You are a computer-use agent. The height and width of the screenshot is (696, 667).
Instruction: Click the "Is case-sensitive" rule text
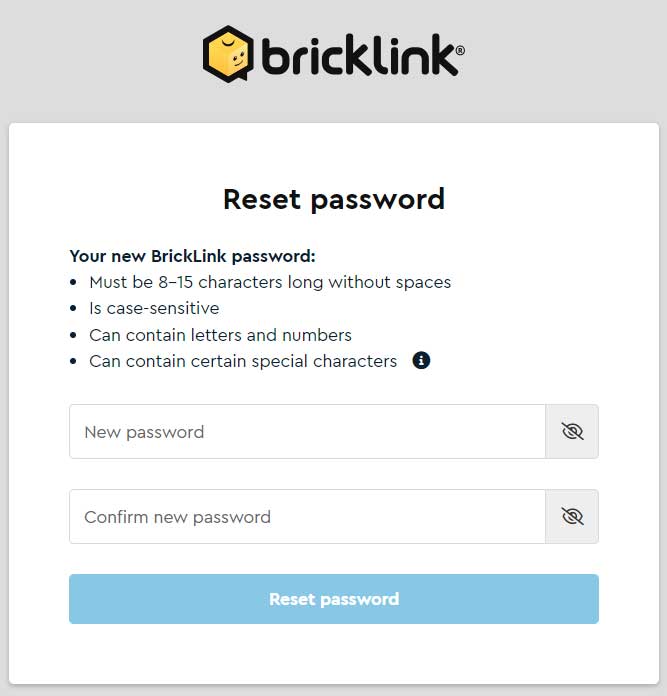[x=154, y=308]
